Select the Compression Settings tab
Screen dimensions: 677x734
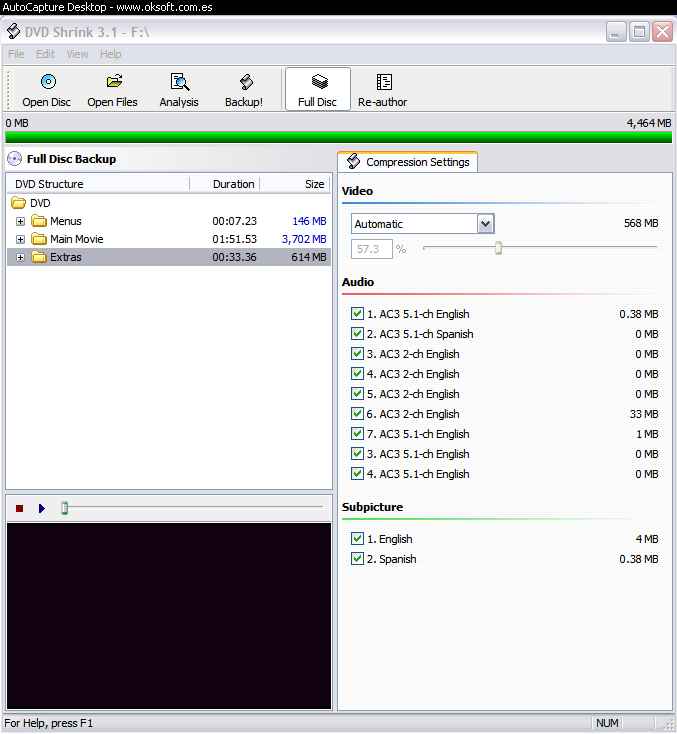(x=407, y=162)
